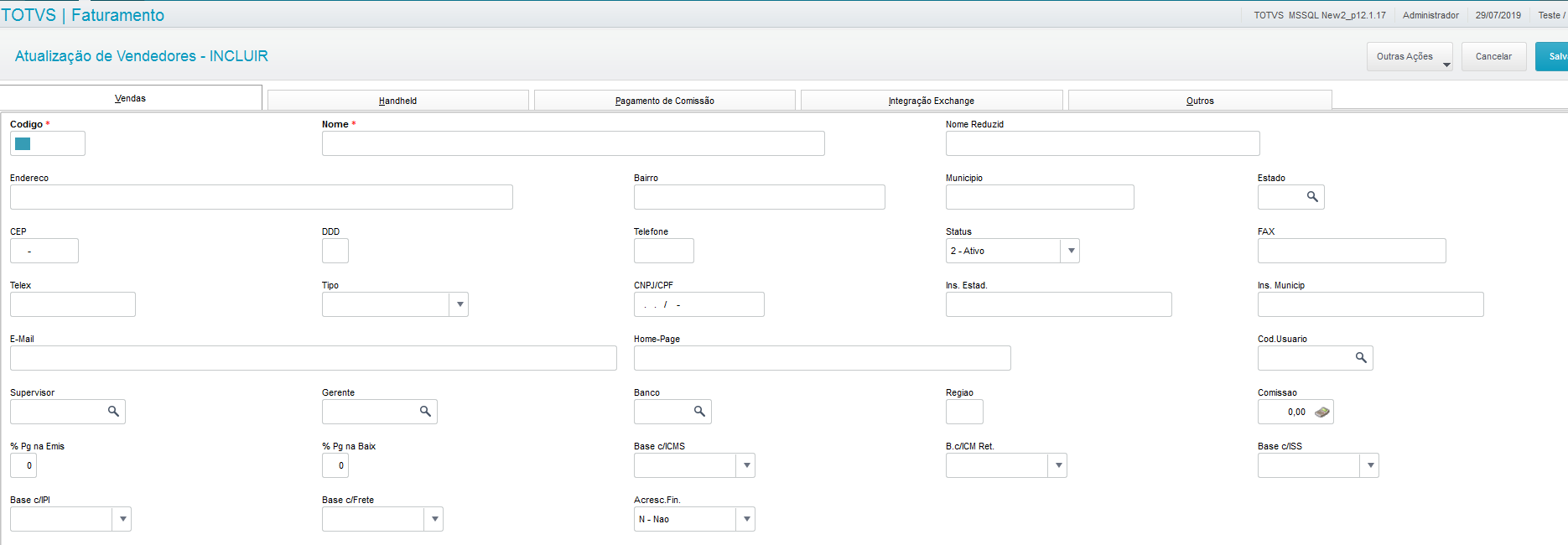
Task: Click the Nome Reduzid field
Action: [x=1103, y=143]
